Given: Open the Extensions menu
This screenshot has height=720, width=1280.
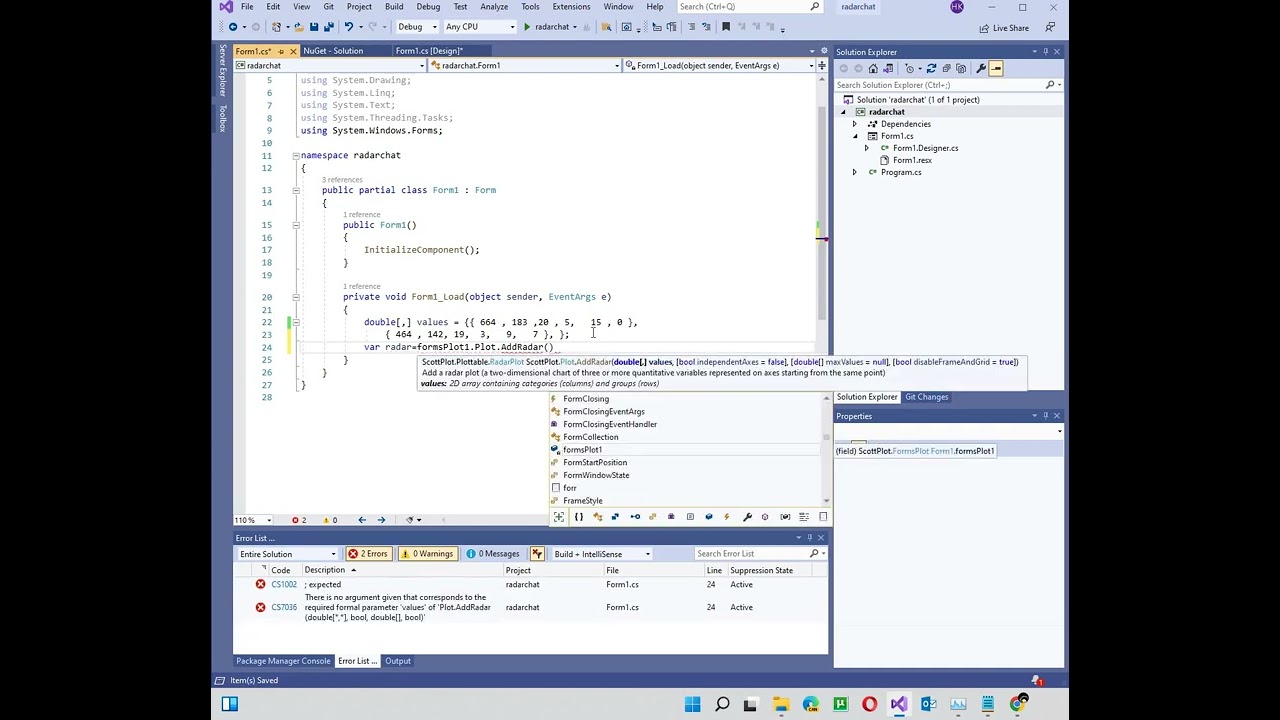Looking at the screenshot, I should click(x=571, y=7).
